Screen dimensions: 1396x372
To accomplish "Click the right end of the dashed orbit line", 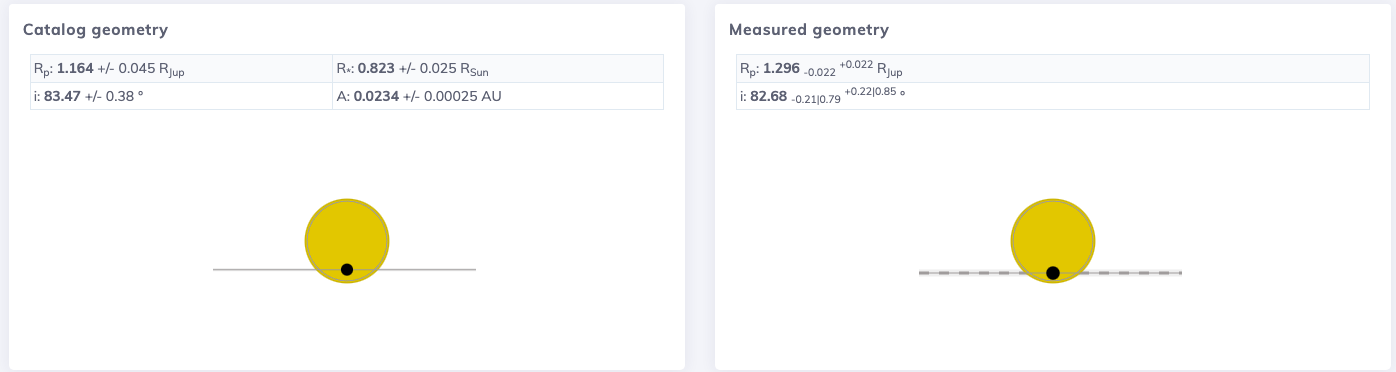I will pos(1179,273).
